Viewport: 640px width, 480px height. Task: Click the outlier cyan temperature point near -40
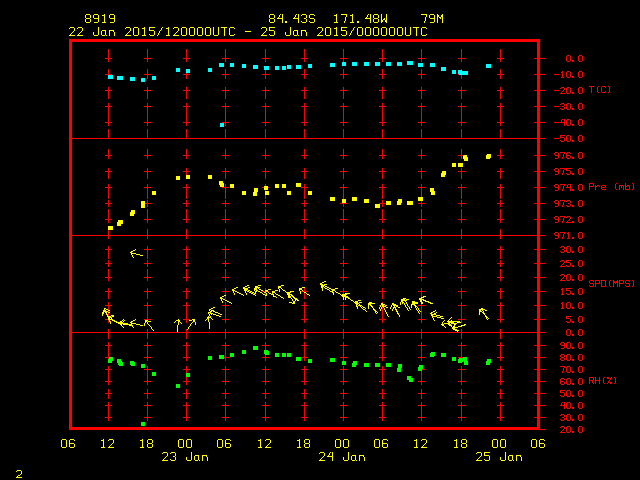point(222,125)
